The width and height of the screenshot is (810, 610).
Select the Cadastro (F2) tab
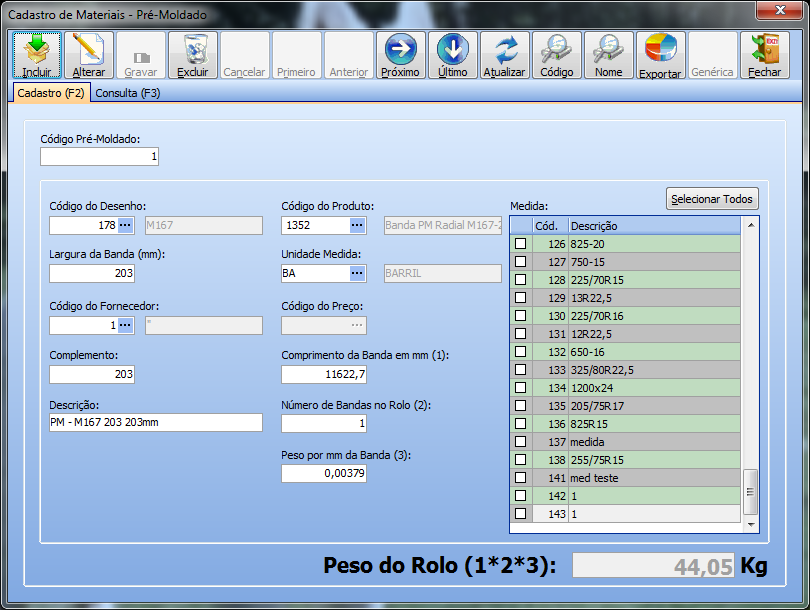[50, 93]
